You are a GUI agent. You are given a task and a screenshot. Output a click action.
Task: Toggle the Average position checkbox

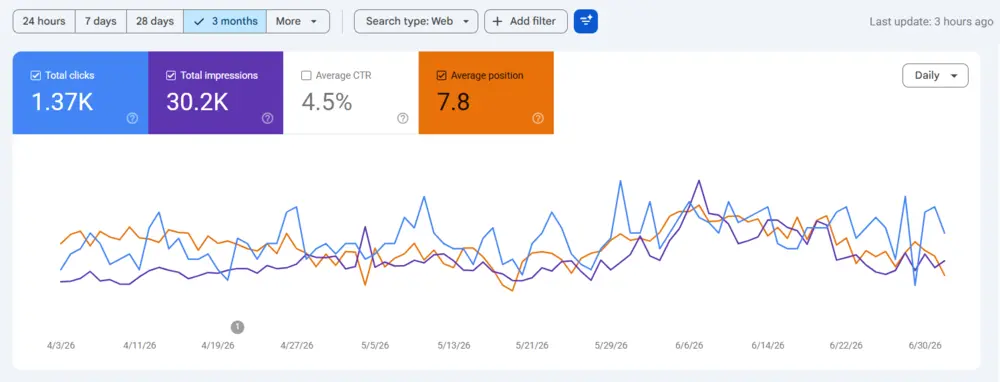click(441, 75)
